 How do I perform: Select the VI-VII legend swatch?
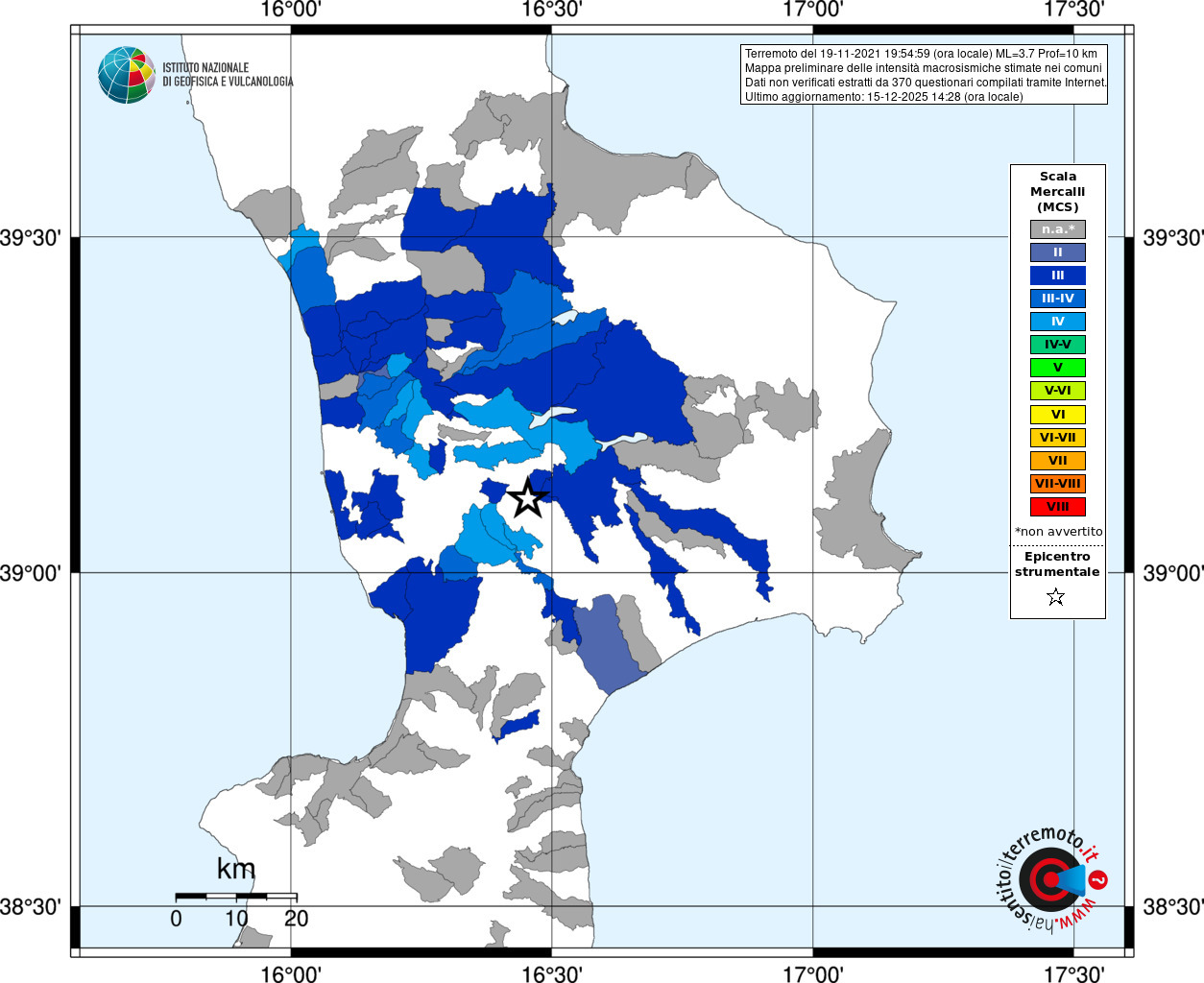[1058, 438]
